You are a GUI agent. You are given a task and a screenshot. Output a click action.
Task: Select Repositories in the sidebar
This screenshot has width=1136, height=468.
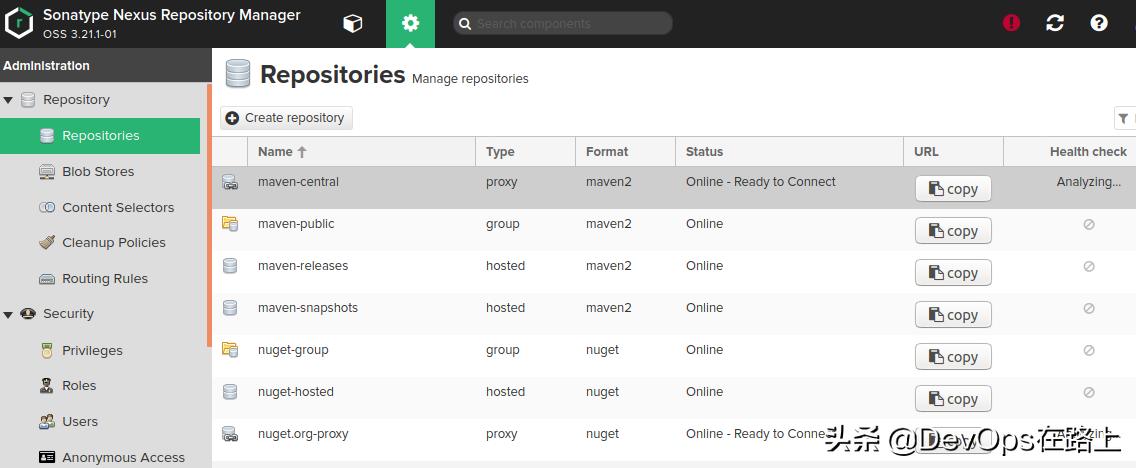tap(100, 135)
